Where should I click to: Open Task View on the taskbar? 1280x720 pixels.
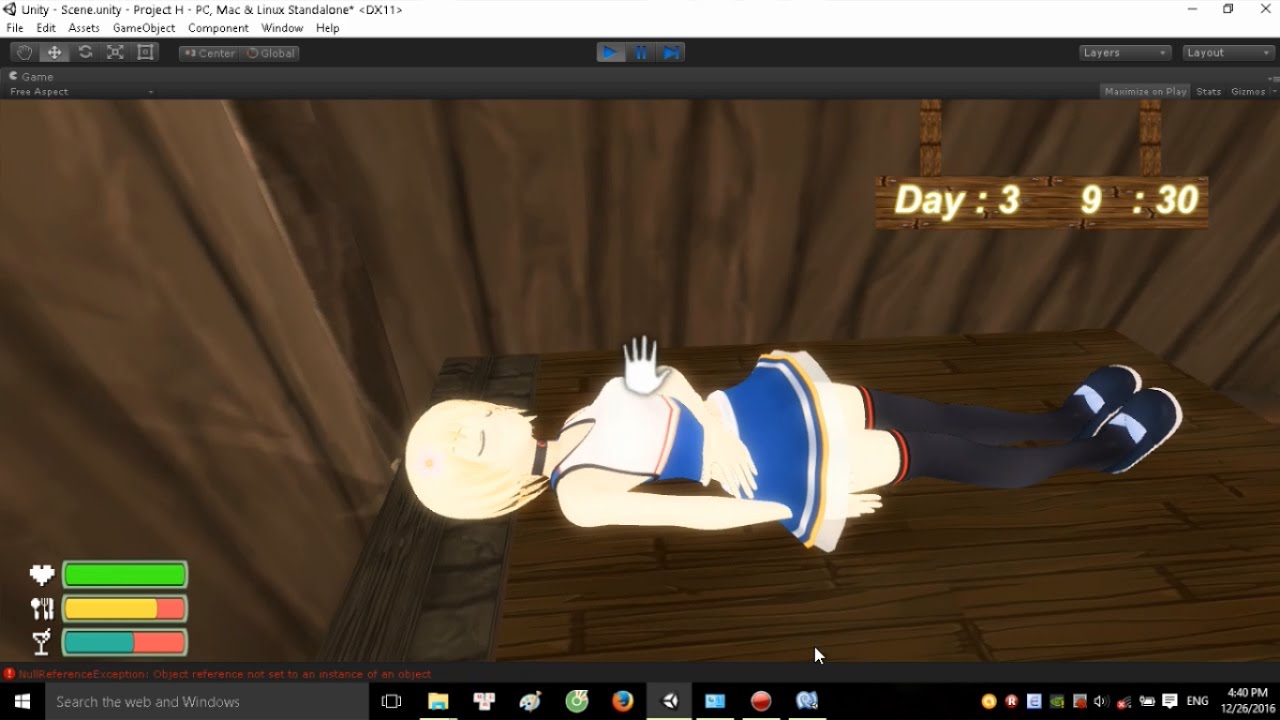(392, 702)
